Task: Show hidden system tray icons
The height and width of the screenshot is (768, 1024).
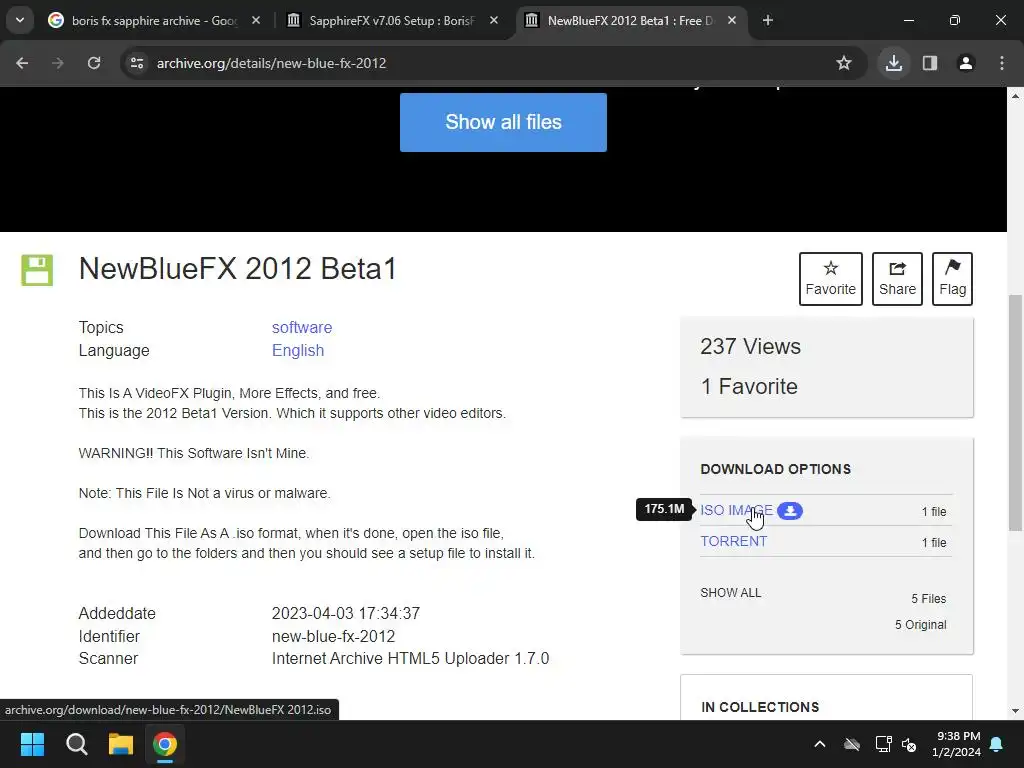Action: click(820, 744)
